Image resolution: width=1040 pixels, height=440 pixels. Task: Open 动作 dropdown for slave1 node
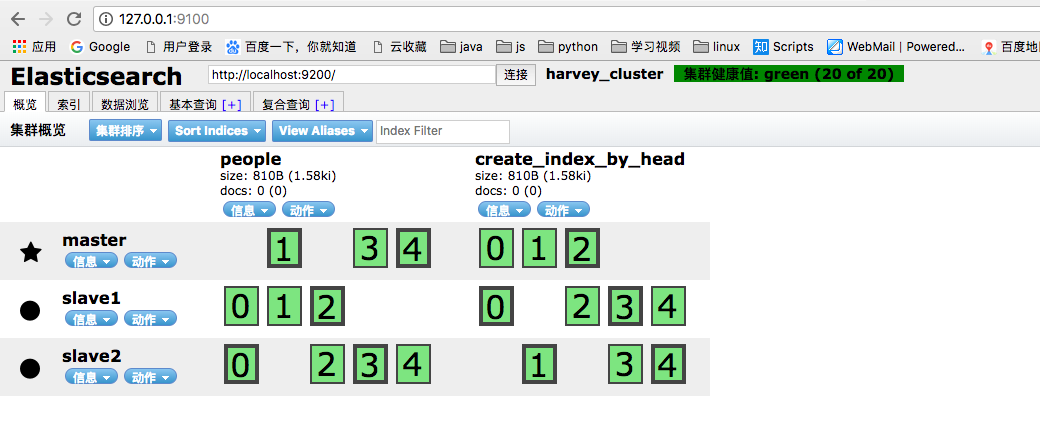click(151, 319)
